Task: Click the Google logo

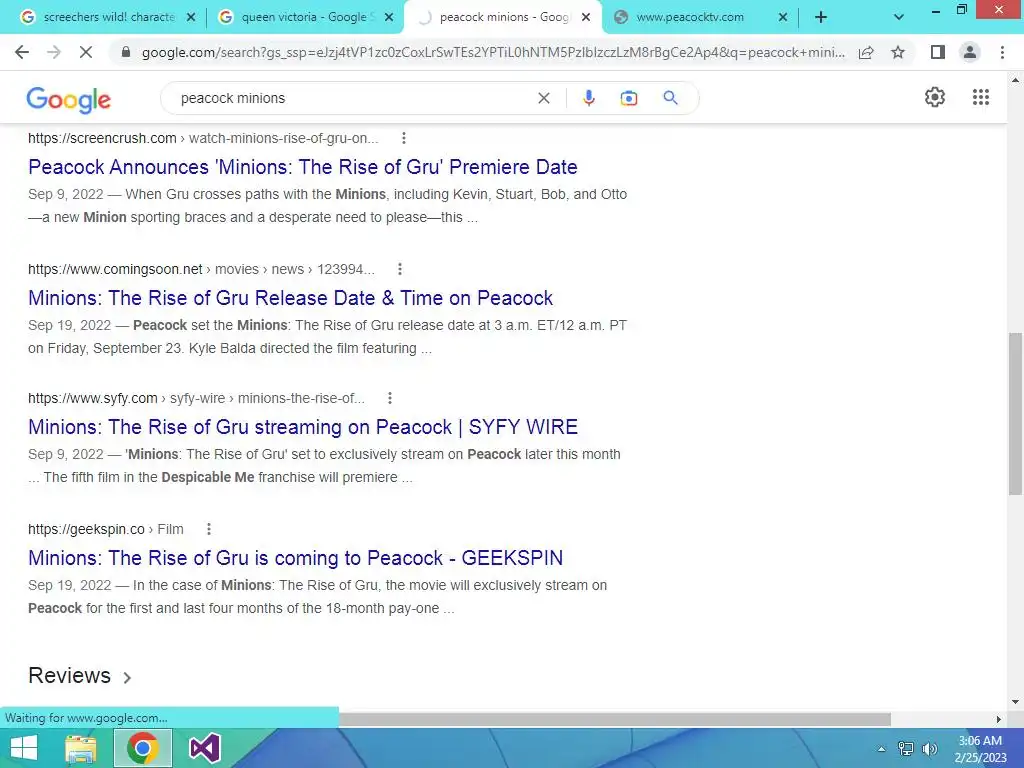Action: 69,99
